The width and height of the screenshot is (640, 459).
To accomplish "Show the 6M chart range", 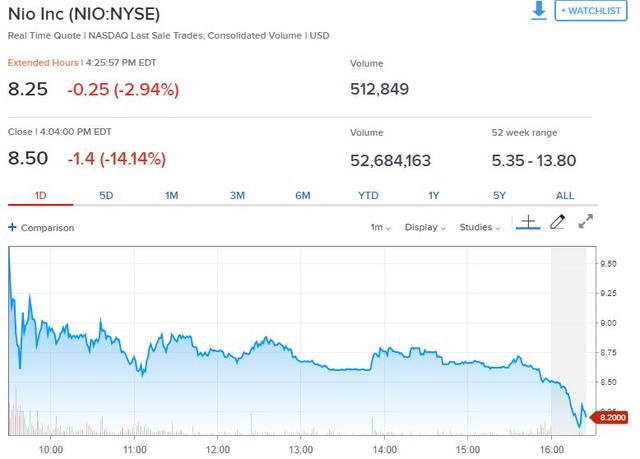I will pyautogui.click(x=303, y=196).
